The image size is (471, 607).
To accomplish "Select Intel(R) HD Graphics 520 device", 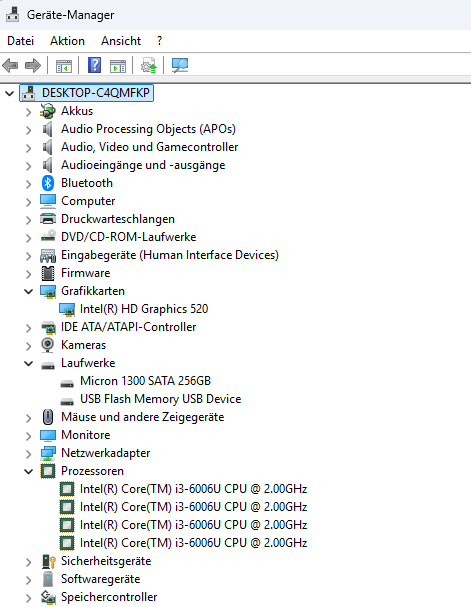I will click(x=144, y=309).
